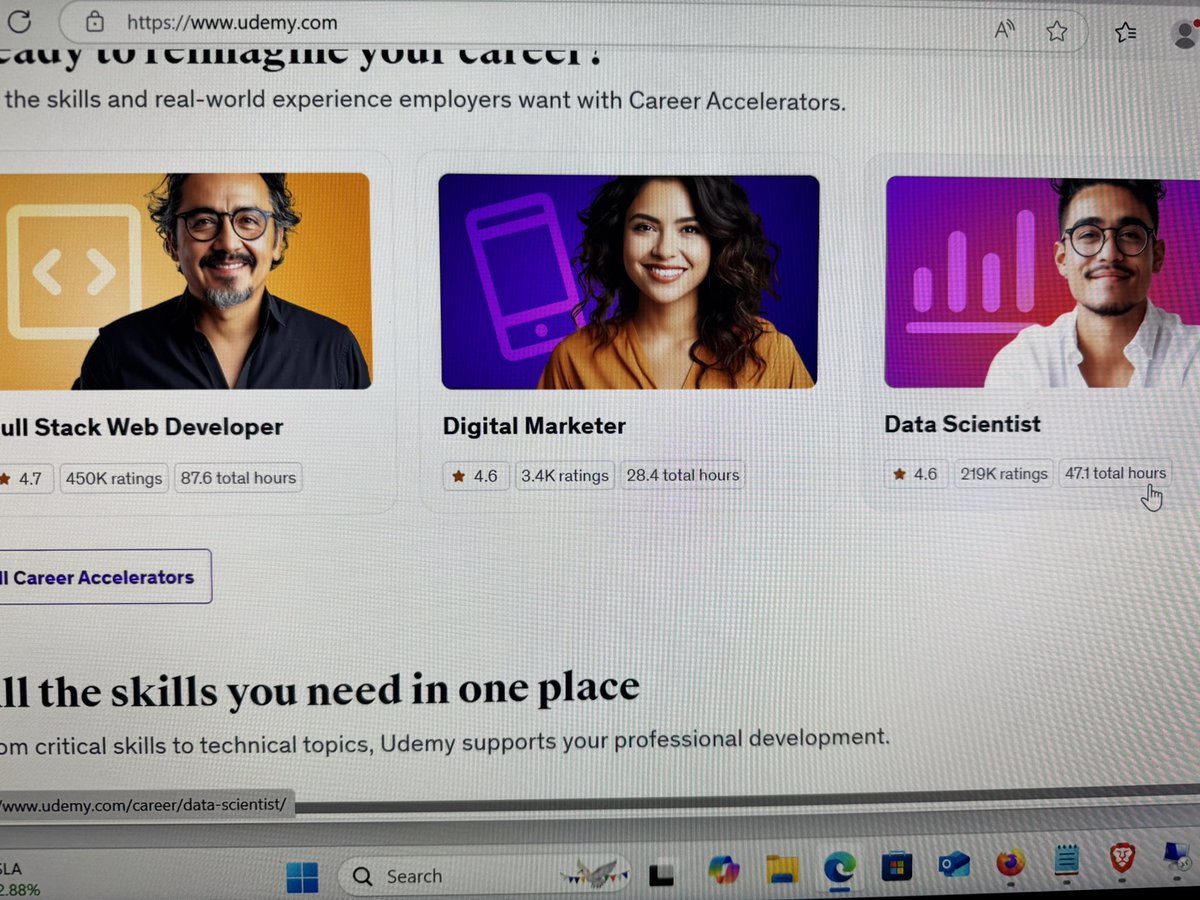Activate the Read Aloud icon
The image size is (1200, 900).
click(x=1005, y=30)
